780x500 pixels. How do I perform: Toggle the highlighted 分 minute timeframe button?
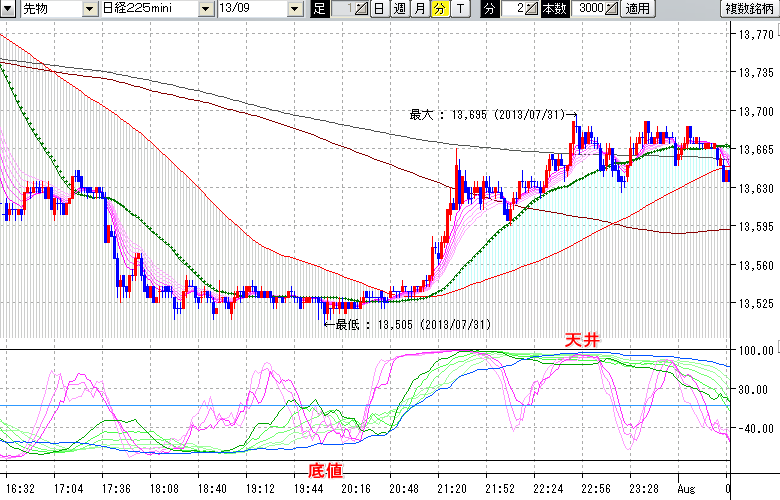click(439, 9)
